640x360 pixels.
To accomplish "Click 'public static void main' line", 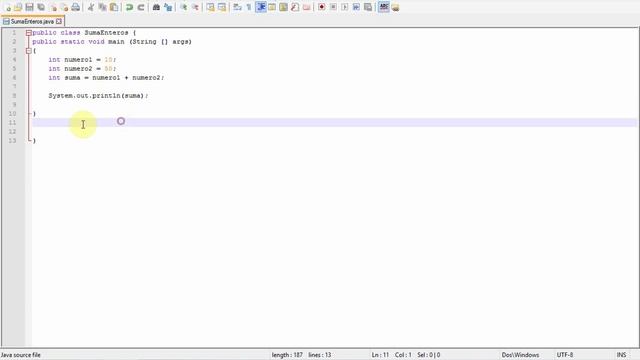I will [112, 42].
